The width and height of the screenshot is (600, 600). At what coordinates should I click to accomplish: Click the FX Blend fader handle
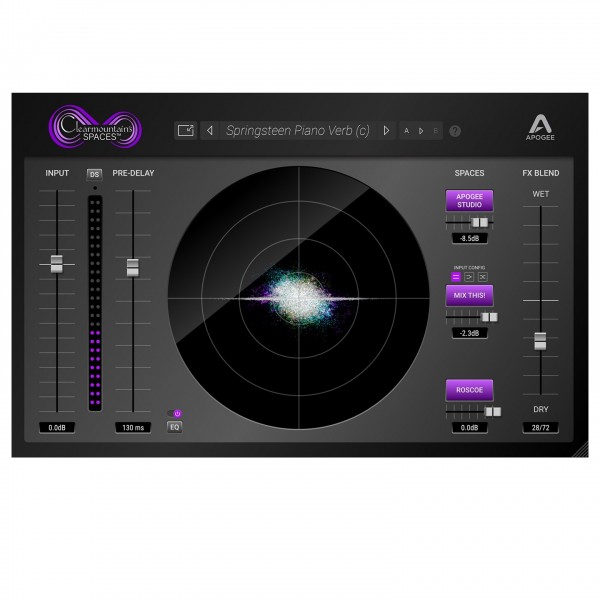(x=540, y=341)
